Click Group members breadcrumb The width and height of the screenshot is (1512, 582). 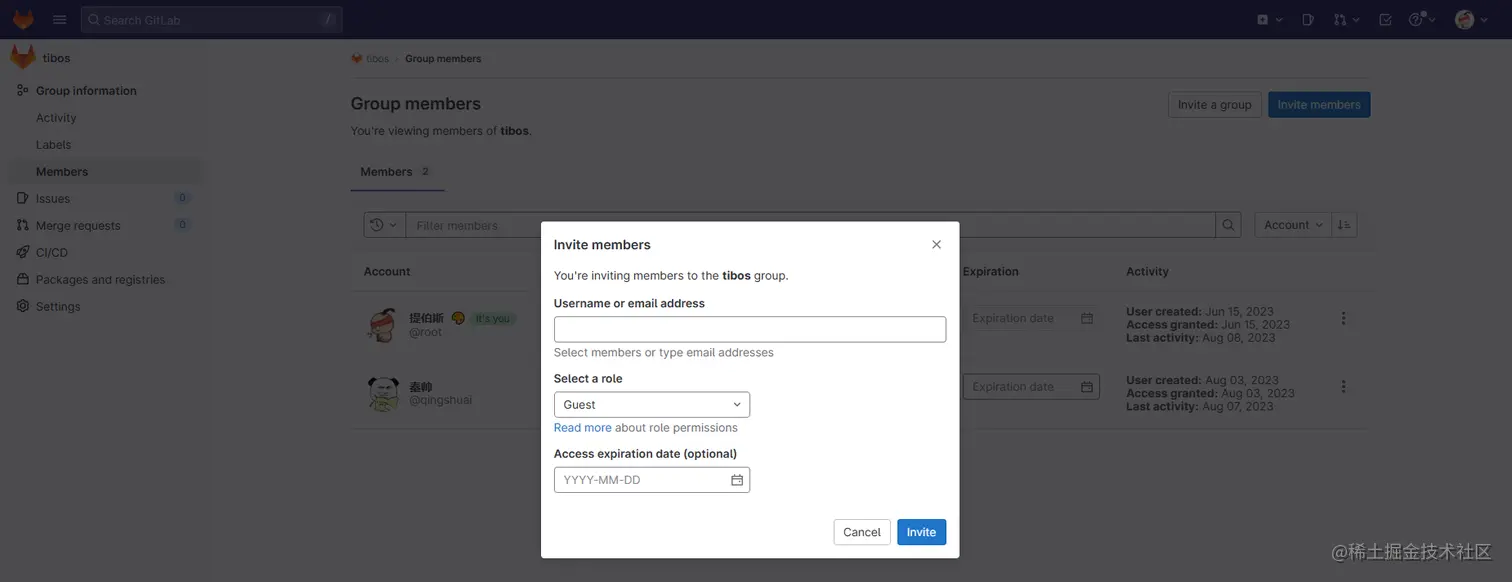coord(443,58)
